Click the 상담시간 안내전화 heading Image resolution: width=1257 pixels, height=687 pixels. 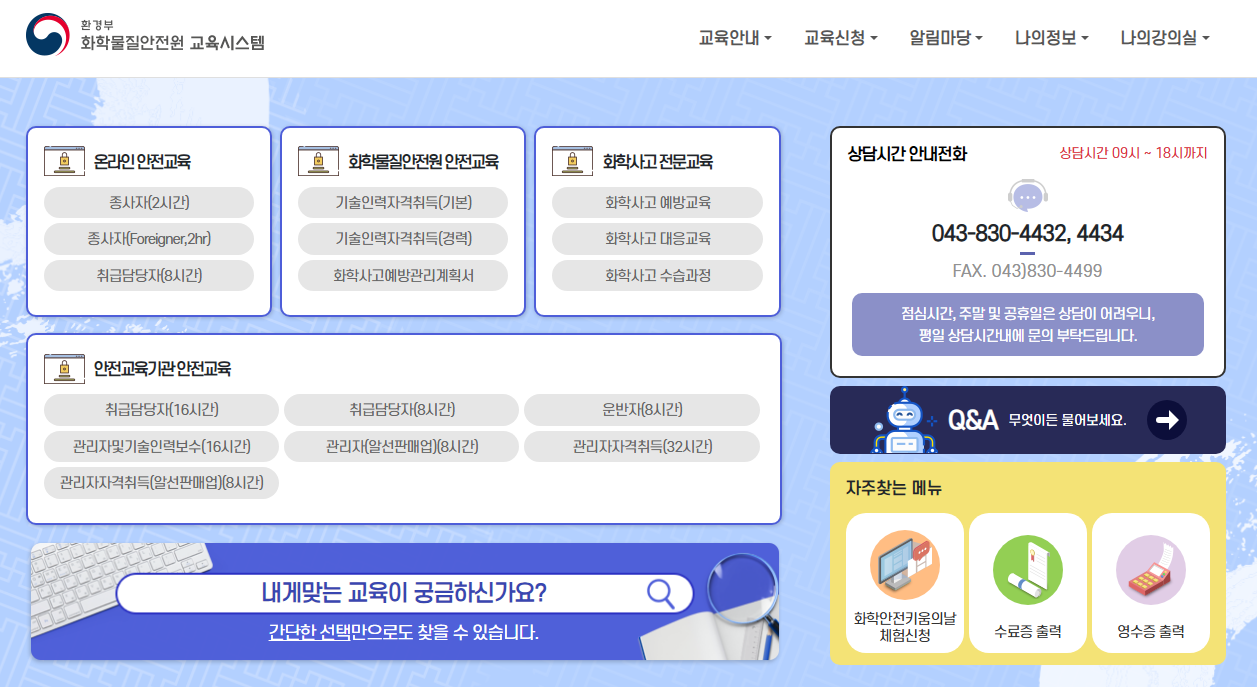(907, 153)
